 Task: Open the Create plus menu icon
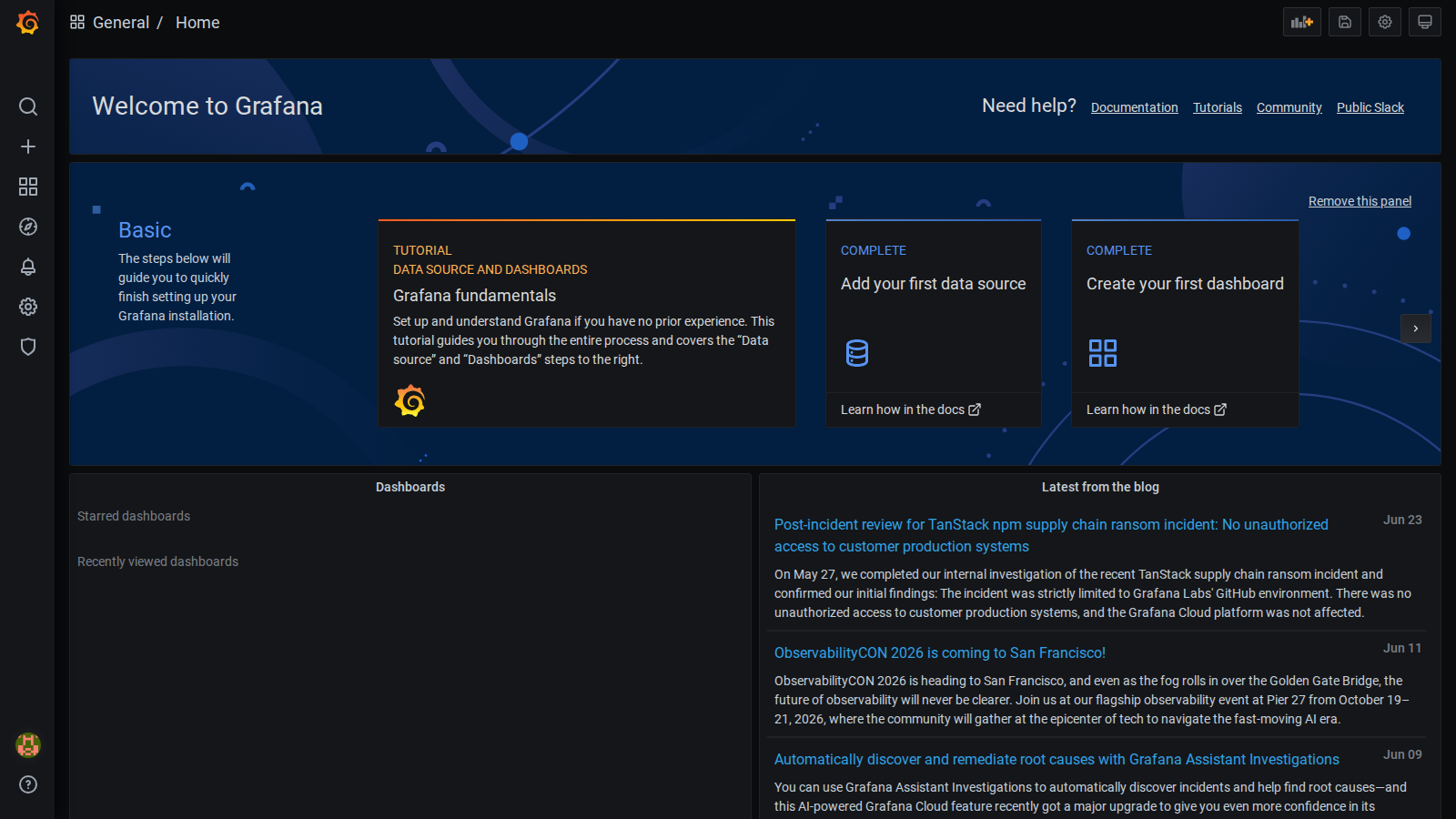(x=28, y=147)
